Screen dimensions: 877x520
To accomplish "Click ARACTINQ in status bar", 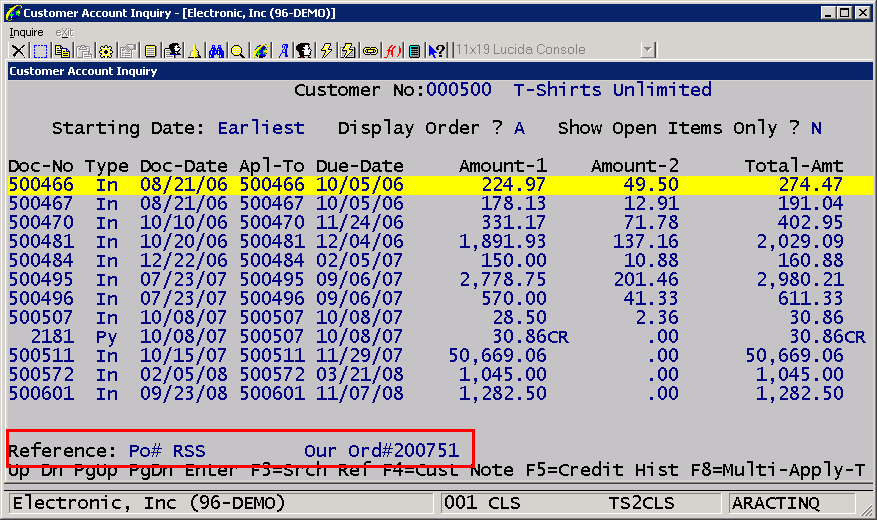I will 775,503.
